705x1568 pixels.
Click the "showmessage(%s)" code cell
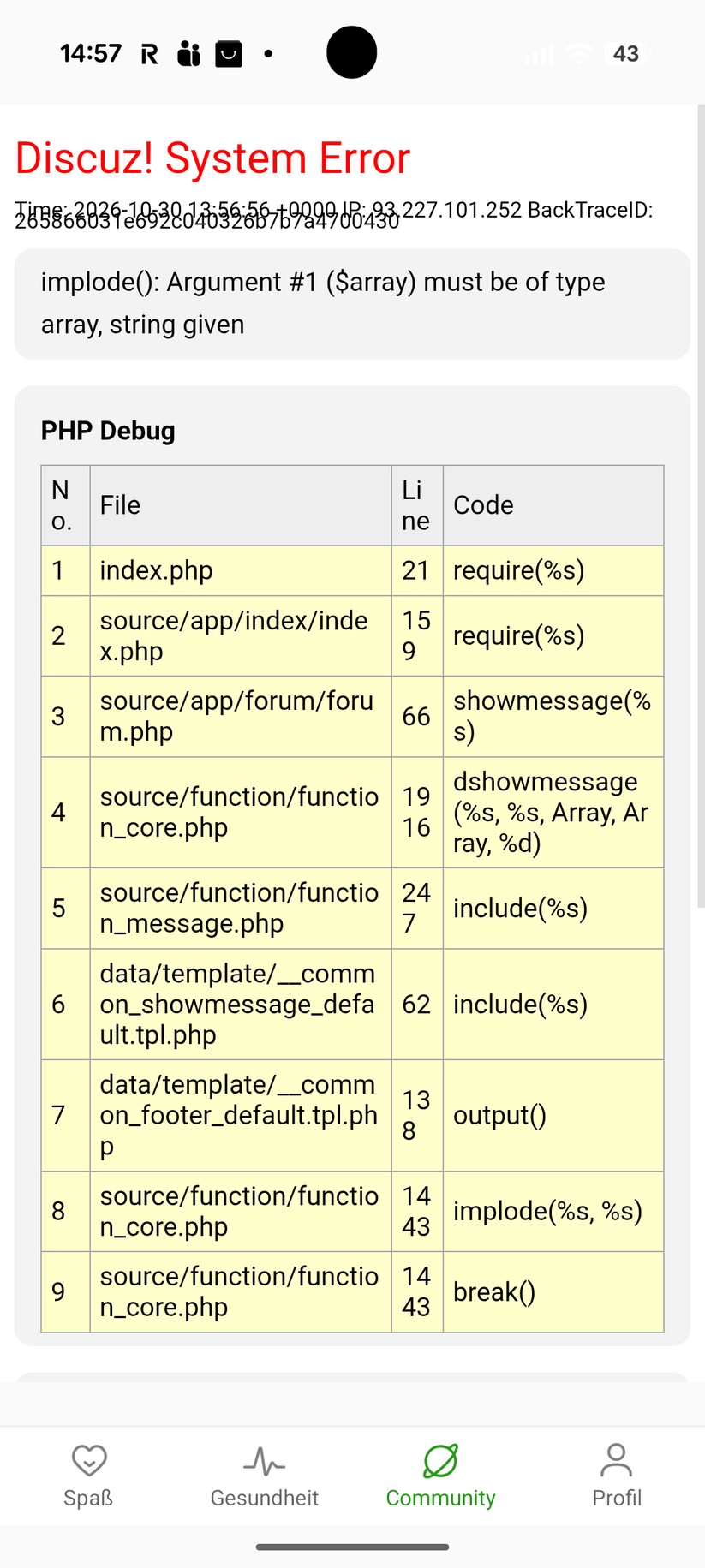(553, 716)
